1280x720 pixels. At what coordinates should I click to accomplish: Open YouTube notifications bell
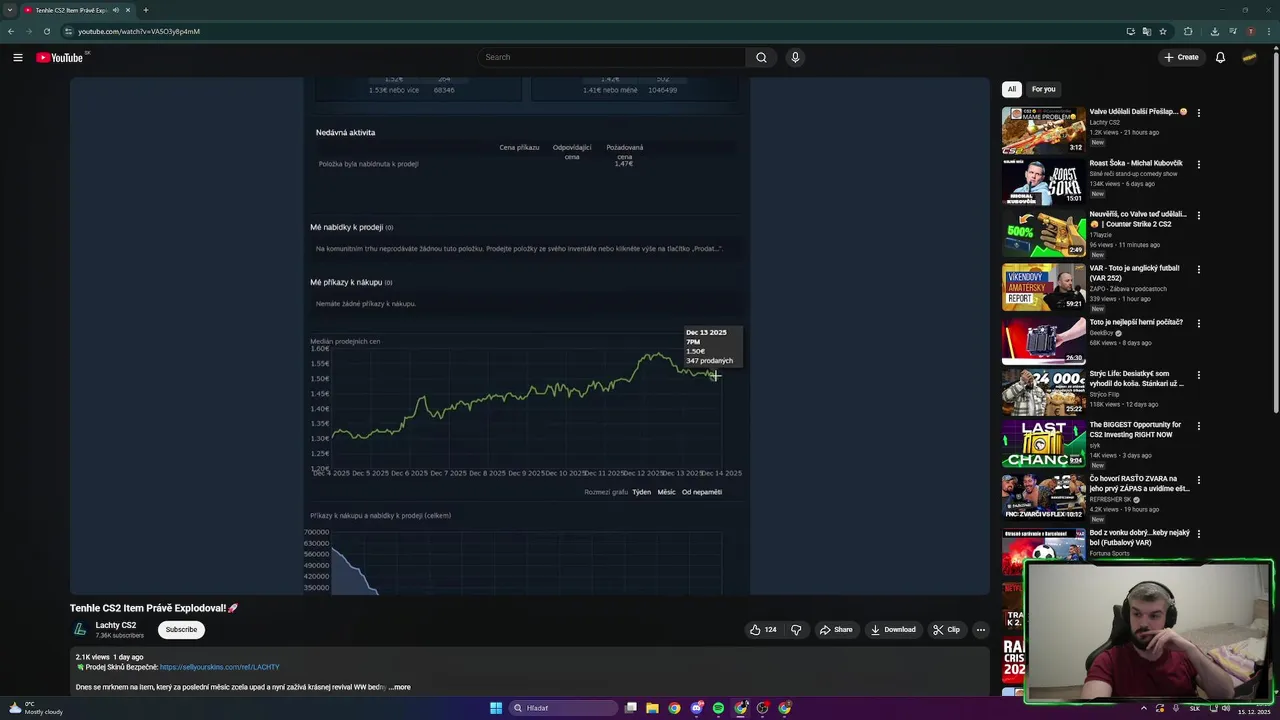1220,57
